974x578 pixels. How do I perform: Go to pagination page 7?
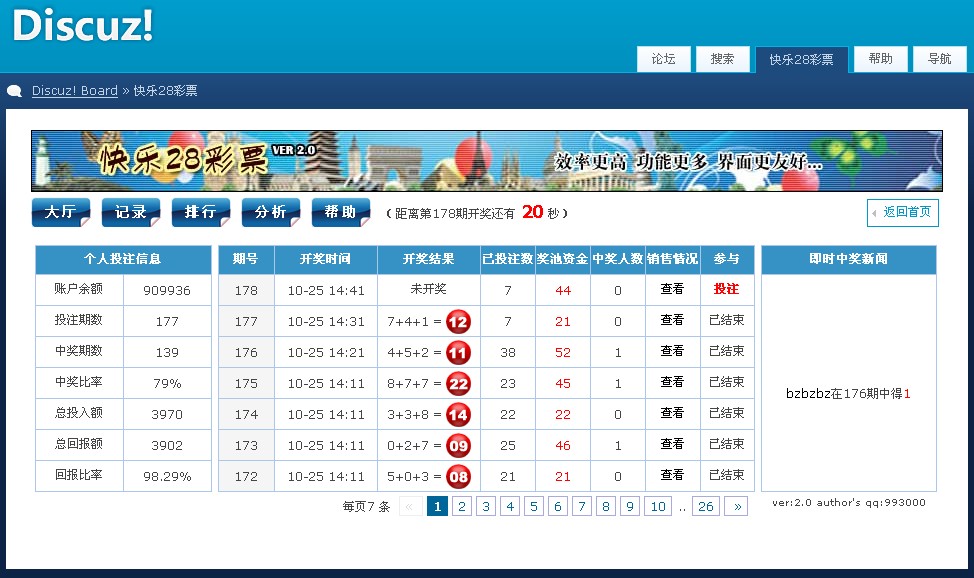coord(582,507)
